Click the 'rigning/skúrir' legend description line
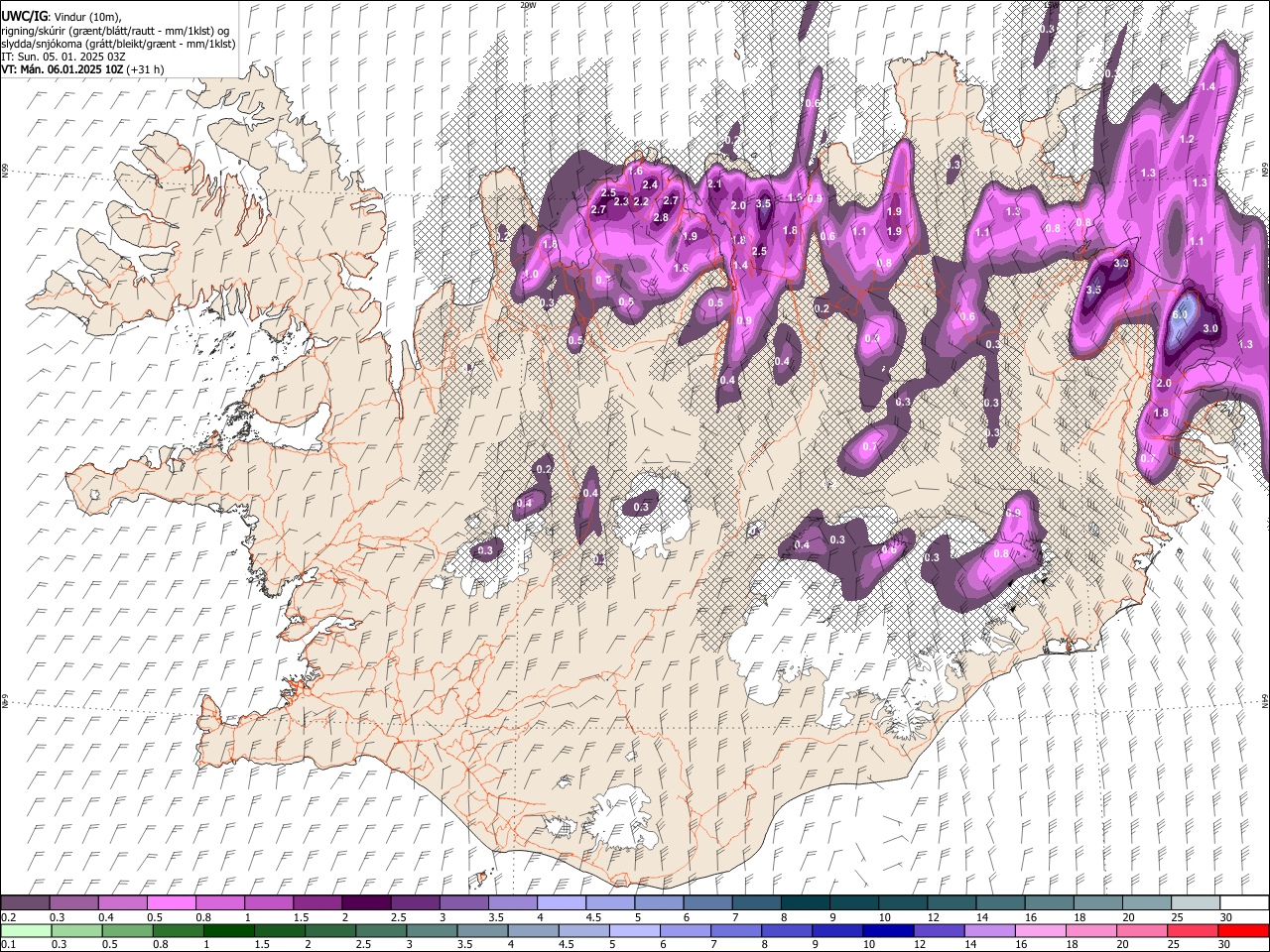 coord(114,30)
